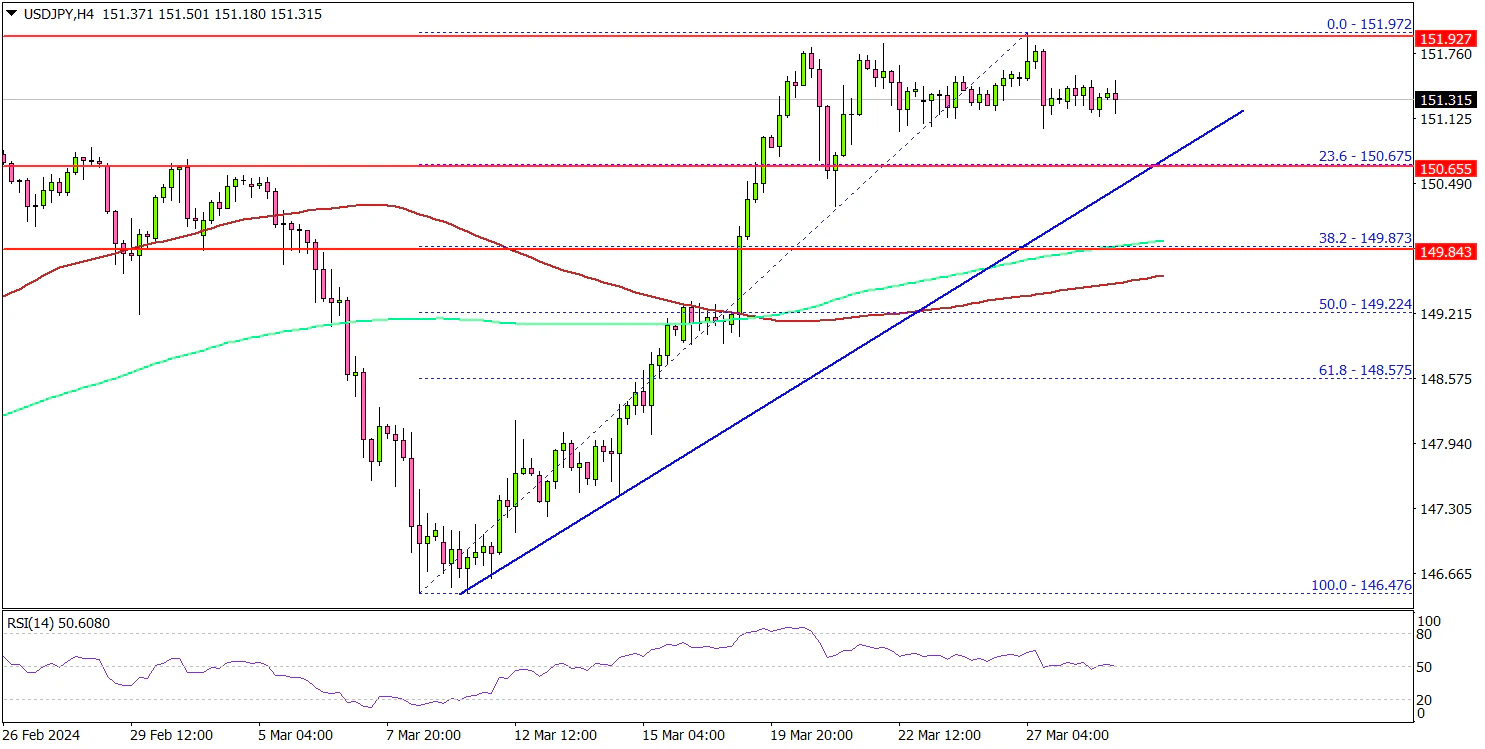
Task: Click the 19 Mar 20:00 time marker
Action: coord(811,735)
